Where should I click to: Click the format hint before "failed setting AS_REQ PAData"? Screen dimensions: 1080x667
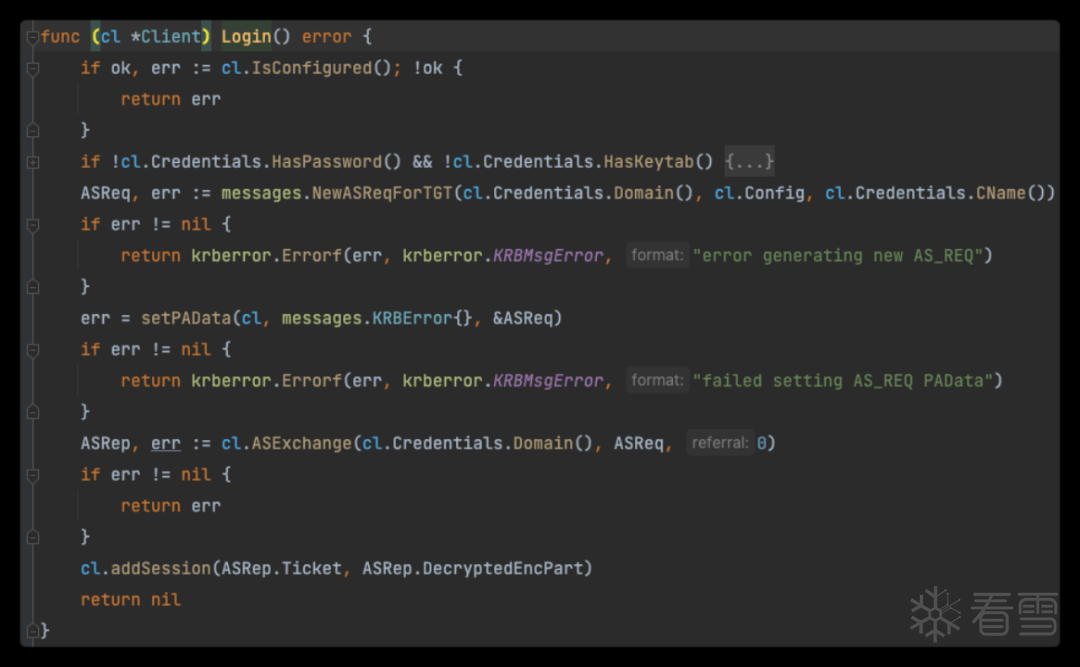pyautogui.click(x=657, y=381)
